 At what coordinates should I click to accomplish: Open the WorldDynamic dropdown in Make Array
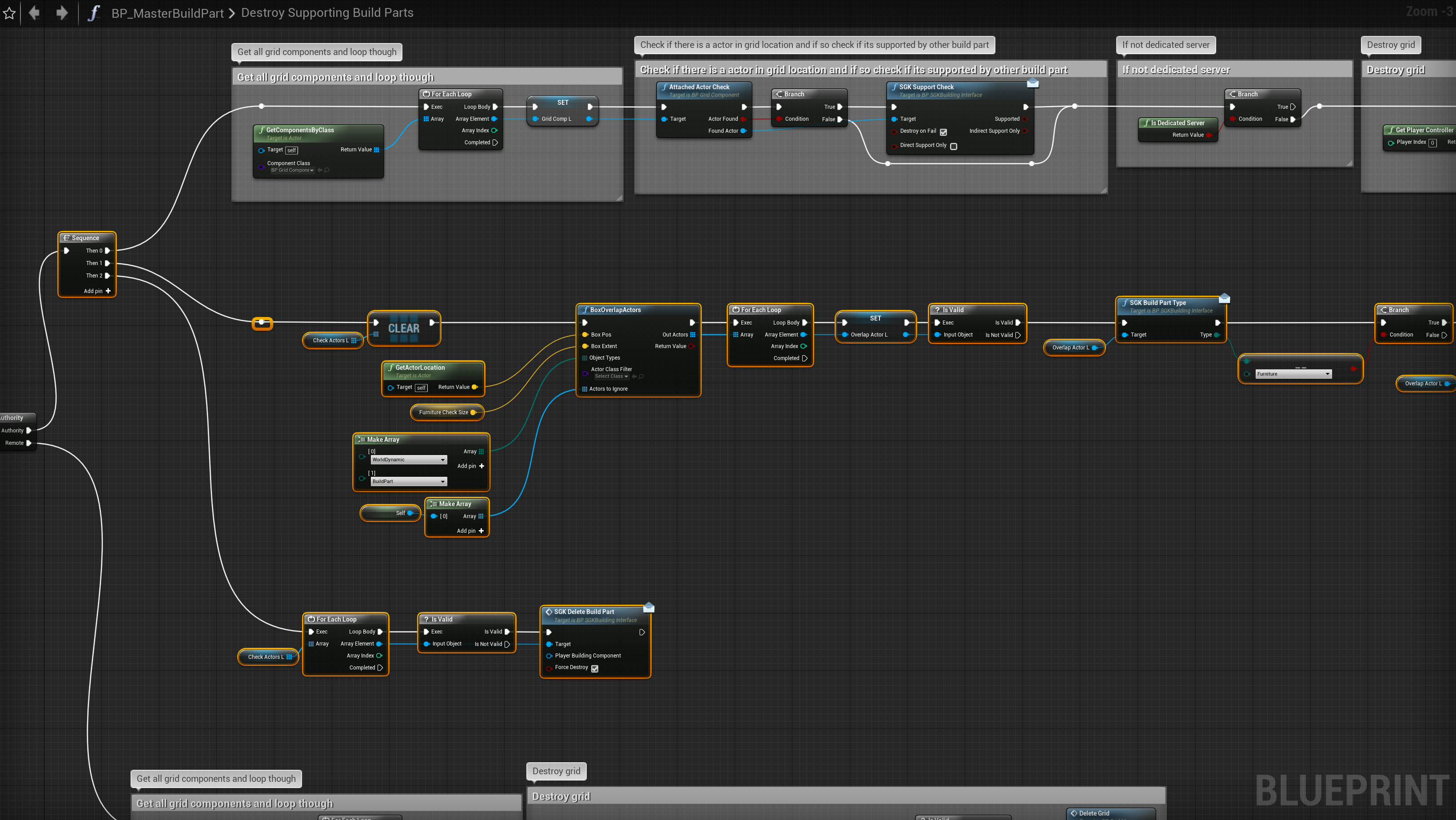pyautogui.click(x=408, y=460)
